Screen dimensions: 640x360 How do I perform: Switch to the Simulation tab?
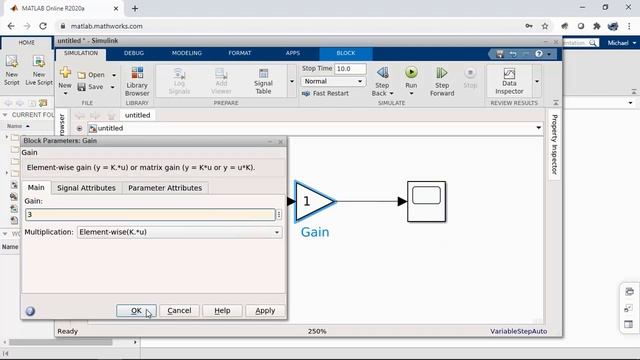[81, 53]
